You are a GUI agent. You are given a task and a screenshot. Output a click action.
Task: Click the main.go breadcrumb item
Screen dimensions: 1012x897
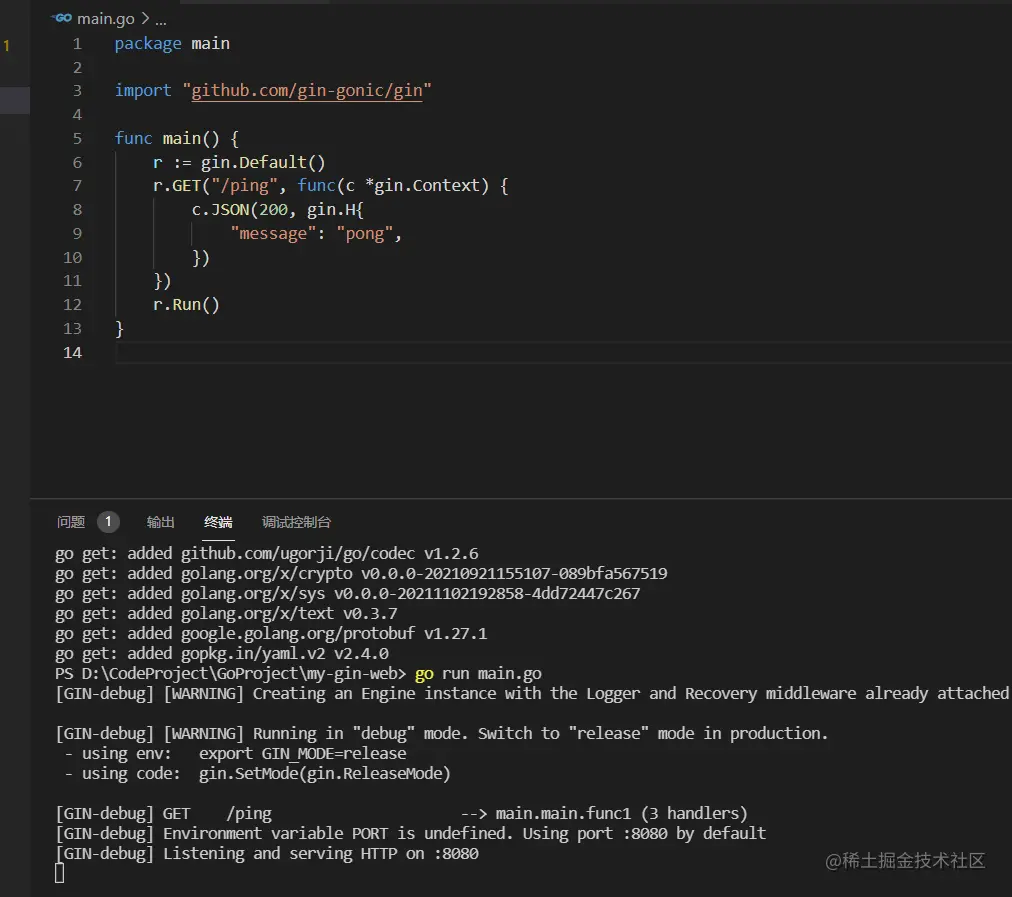tap(106, 19)
